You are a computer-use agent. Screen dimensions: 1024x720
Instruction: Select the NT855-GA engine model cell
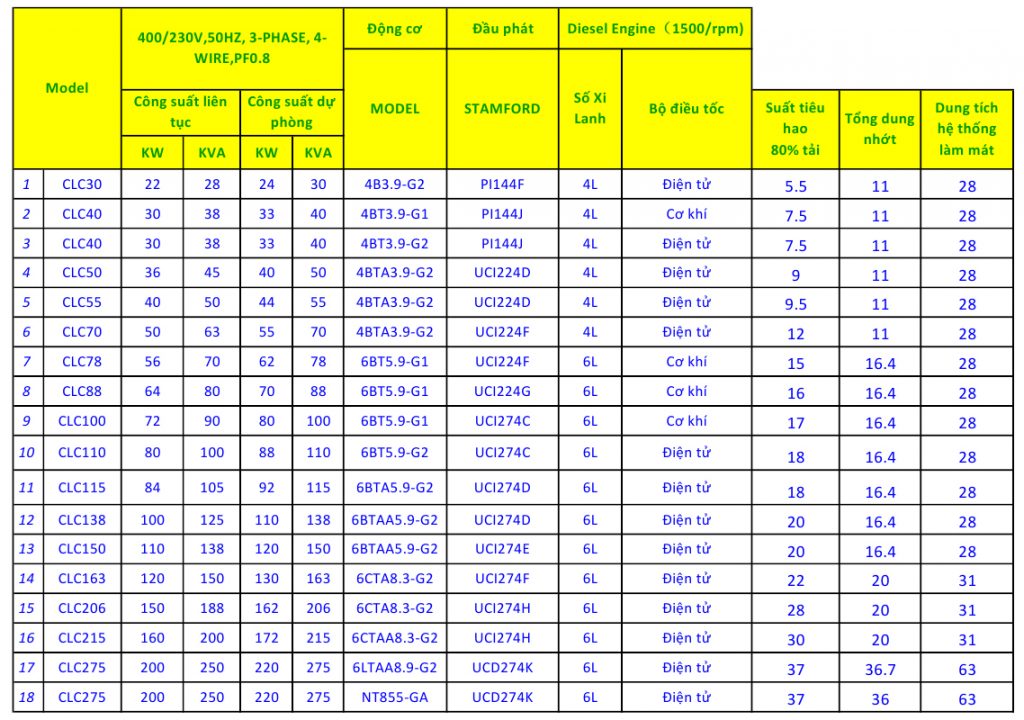coord(395,697)
